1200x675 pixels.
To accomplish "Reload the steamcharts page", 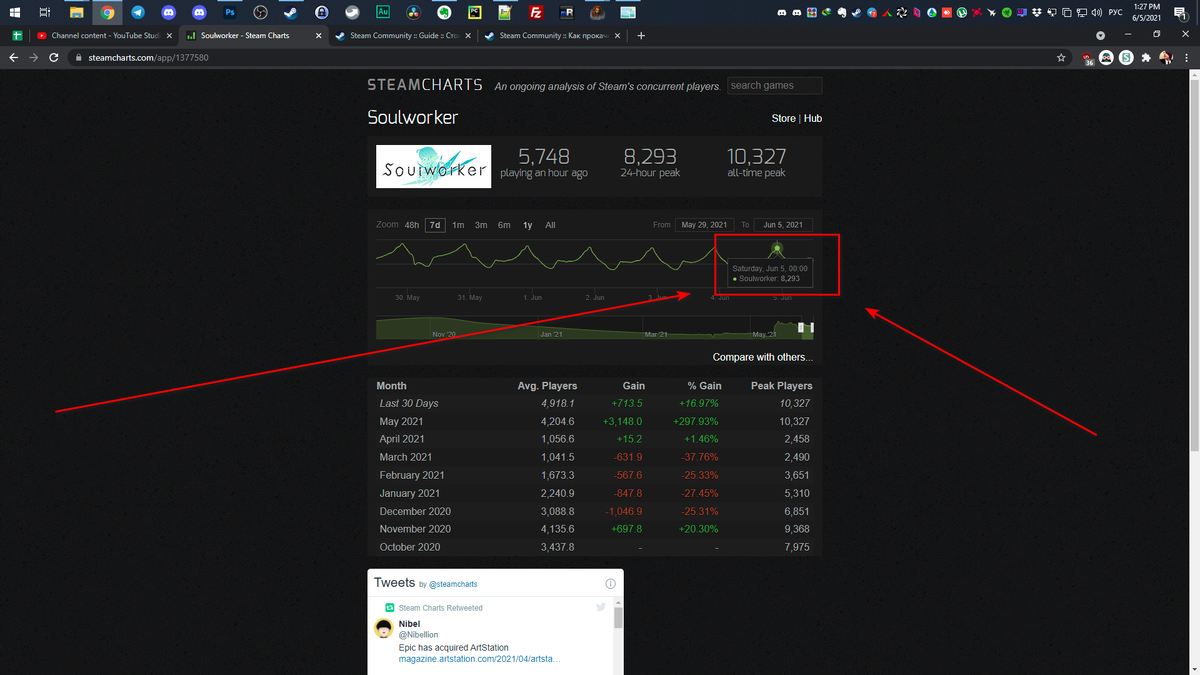I will (x=56, y=58).
